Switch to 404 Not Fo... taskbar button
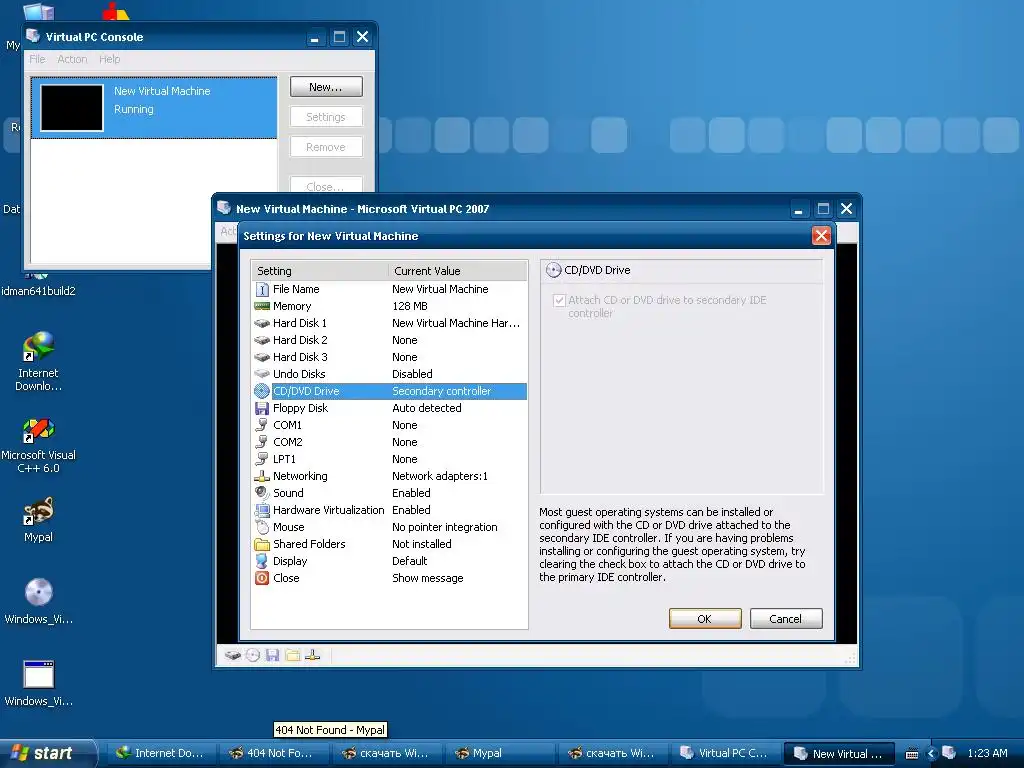This screenshot has height=768, width=1024. (273, 753)
